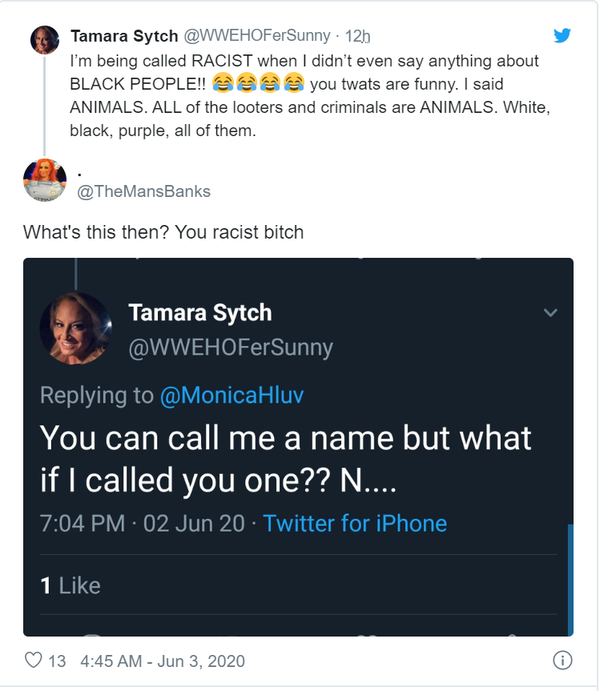Image resolution: width=600 pixels, height=691 pixels.
Task: Click the 13 likes count
Action: click(x=57, y=661)
